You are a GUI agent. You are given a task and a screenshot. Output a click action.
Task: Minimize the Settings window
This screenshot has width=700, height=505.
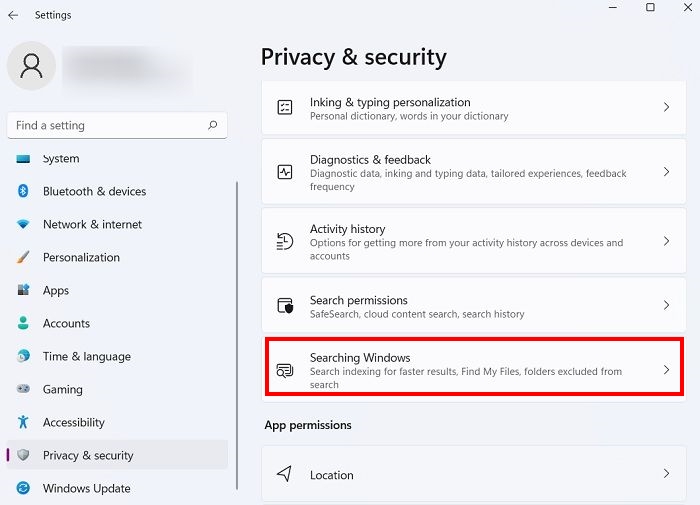pyautogui.click(x=613, y=7)
